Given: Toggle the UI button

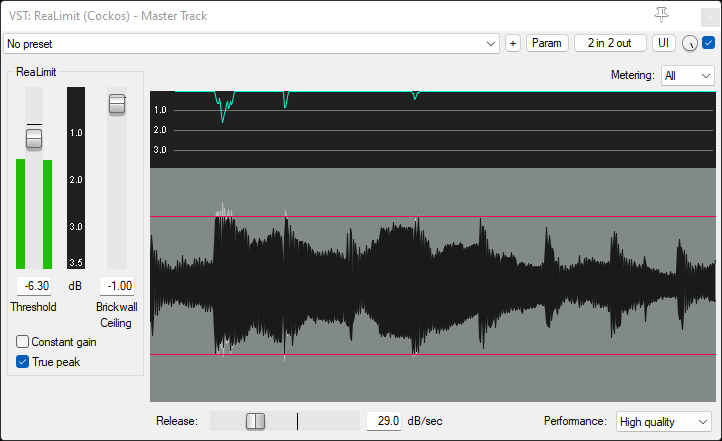Looking at the screenshot, I should pos(664,43).
